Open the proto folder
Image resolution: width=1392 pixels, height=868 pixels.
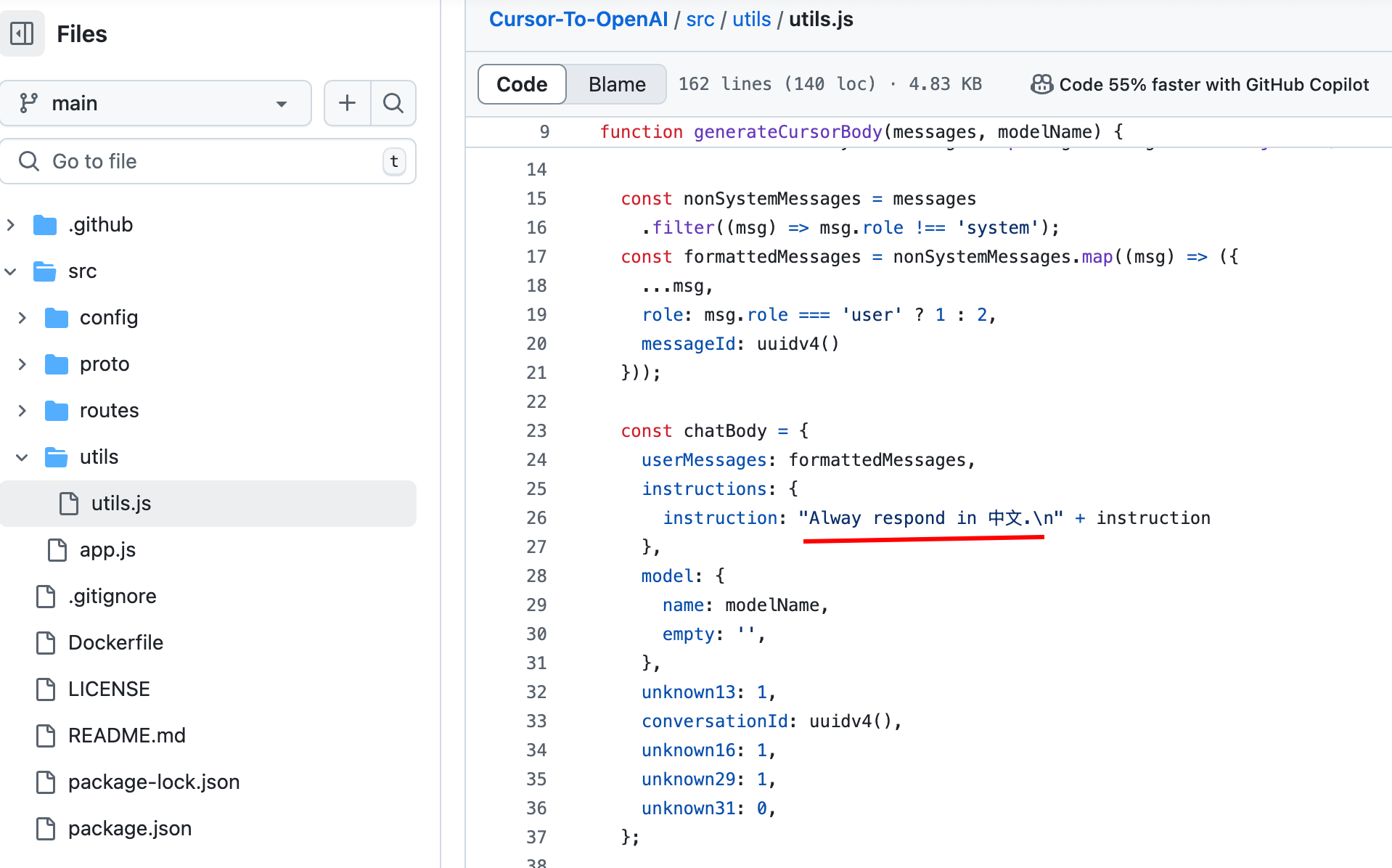click(x=105, y=364)
